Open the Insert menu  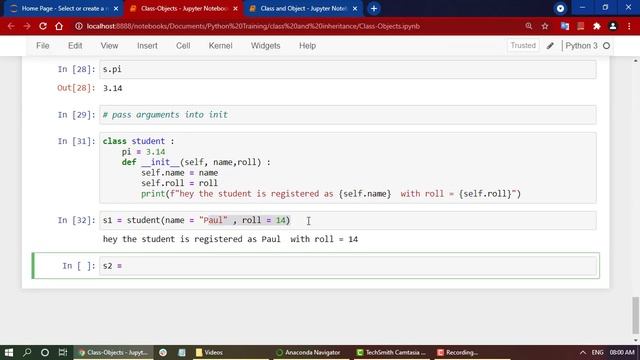point(147,46)
